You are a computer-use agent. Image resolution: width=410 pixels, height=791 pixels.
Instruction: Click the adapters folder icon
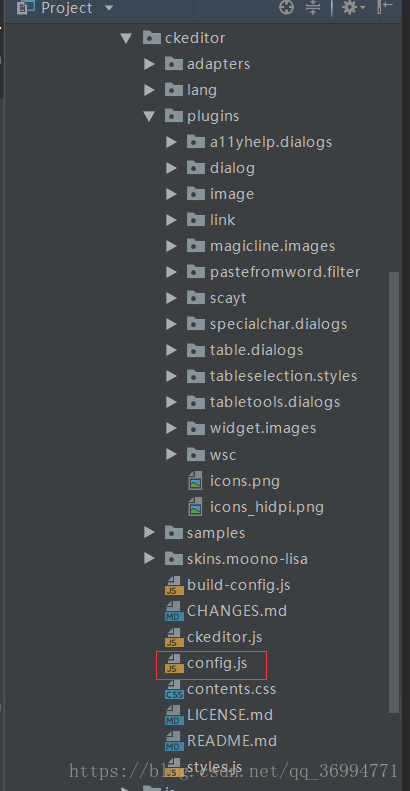tap(173, 64)
